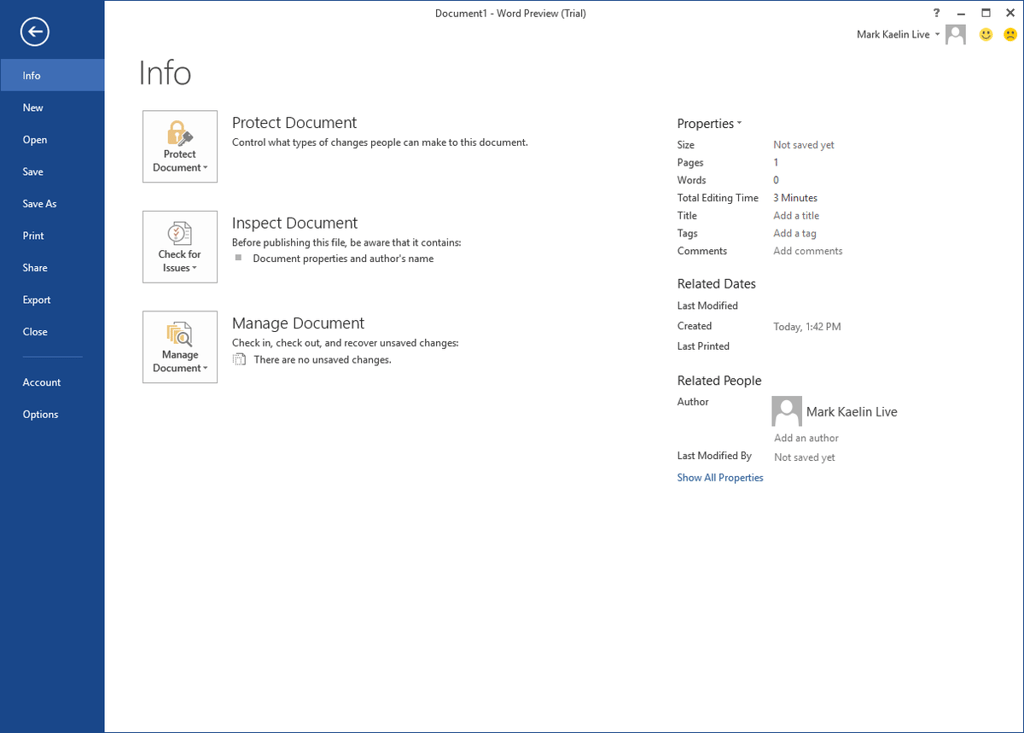The image size is (1024, 733).
Task: Close the Word window
Action: coord(1010,13)
